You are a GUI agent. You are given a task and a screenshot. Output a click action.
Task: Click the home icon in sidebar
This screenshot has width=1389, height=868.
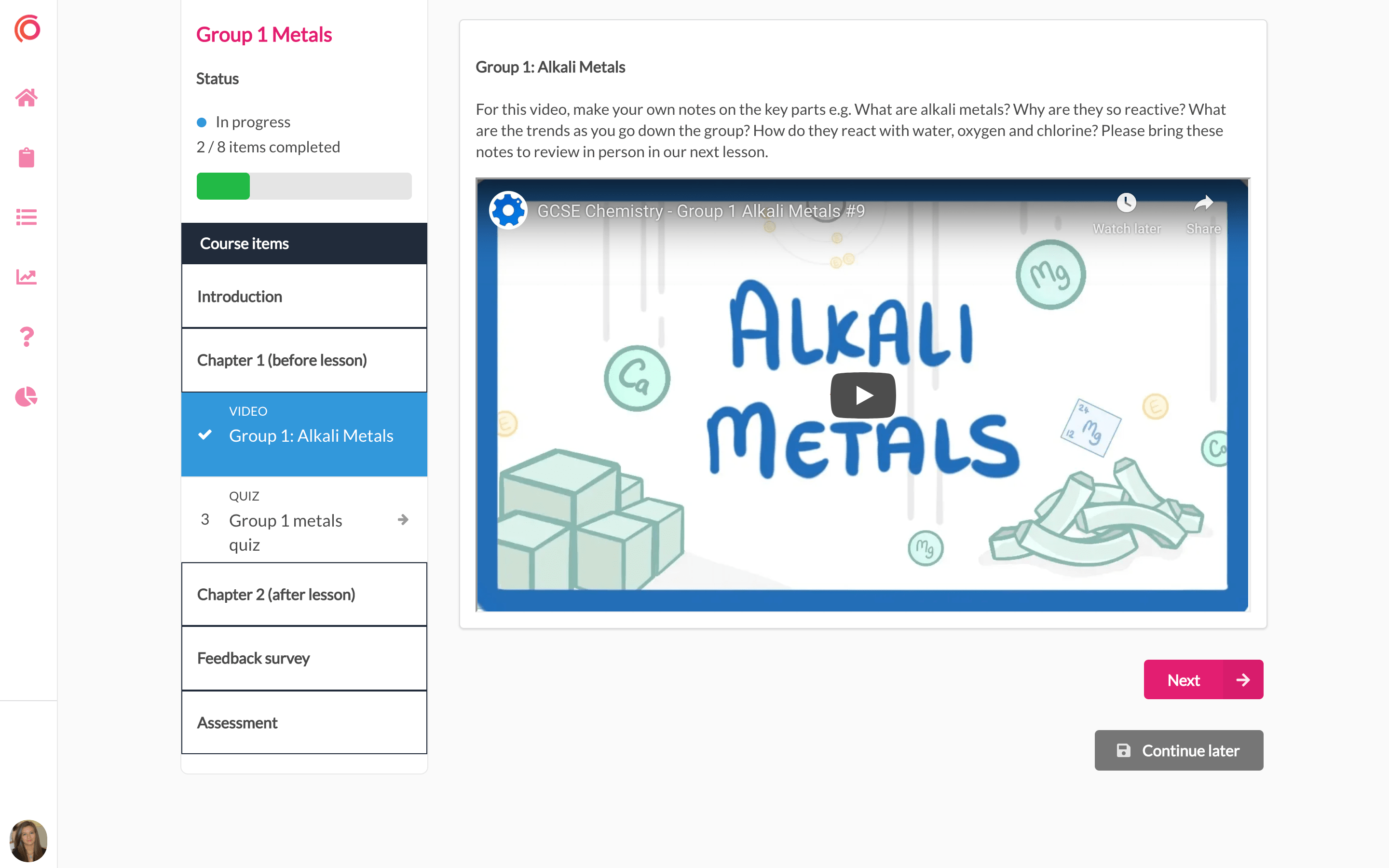[x=27, y=97]
